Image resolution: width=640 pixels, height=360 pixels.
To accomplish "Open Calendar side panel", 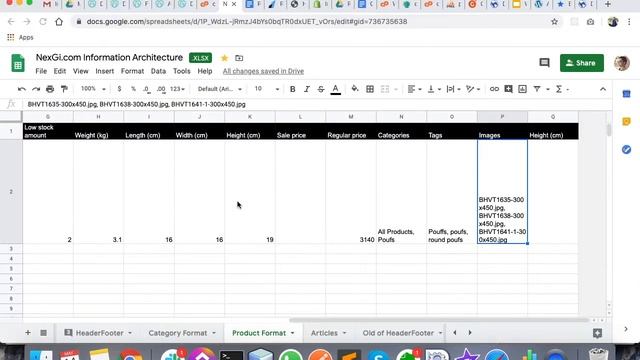I will 627,94.
